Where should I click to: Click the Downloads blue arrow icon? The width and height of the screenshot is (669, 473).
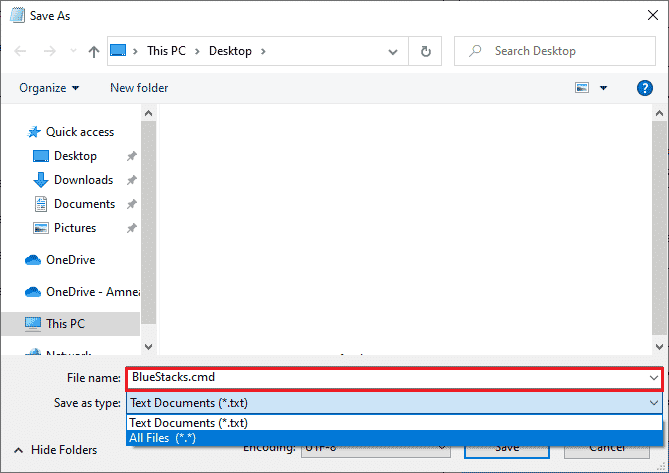point(41,180)
